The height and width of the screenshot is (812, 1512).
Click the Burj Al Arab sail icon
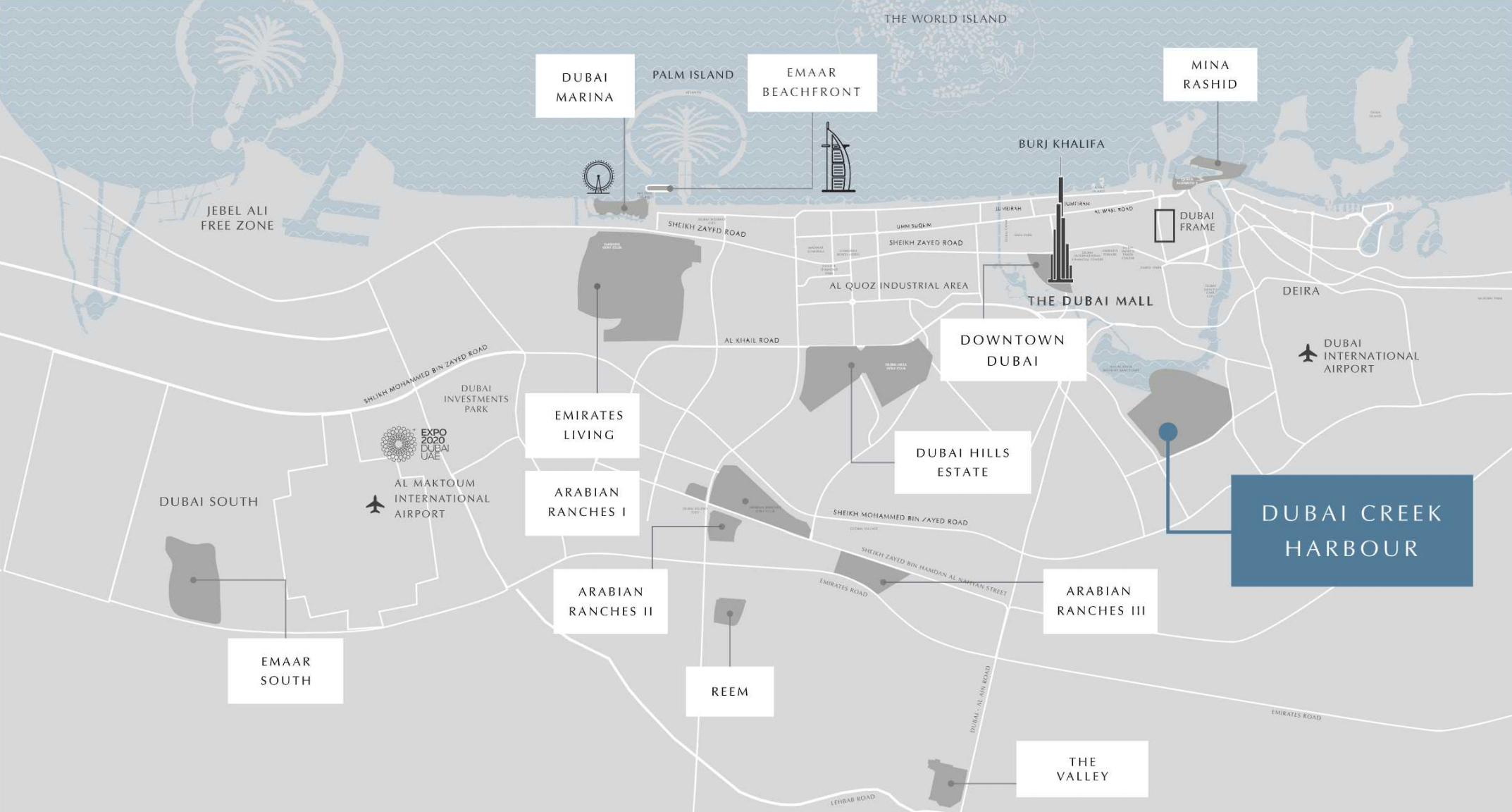837,161
